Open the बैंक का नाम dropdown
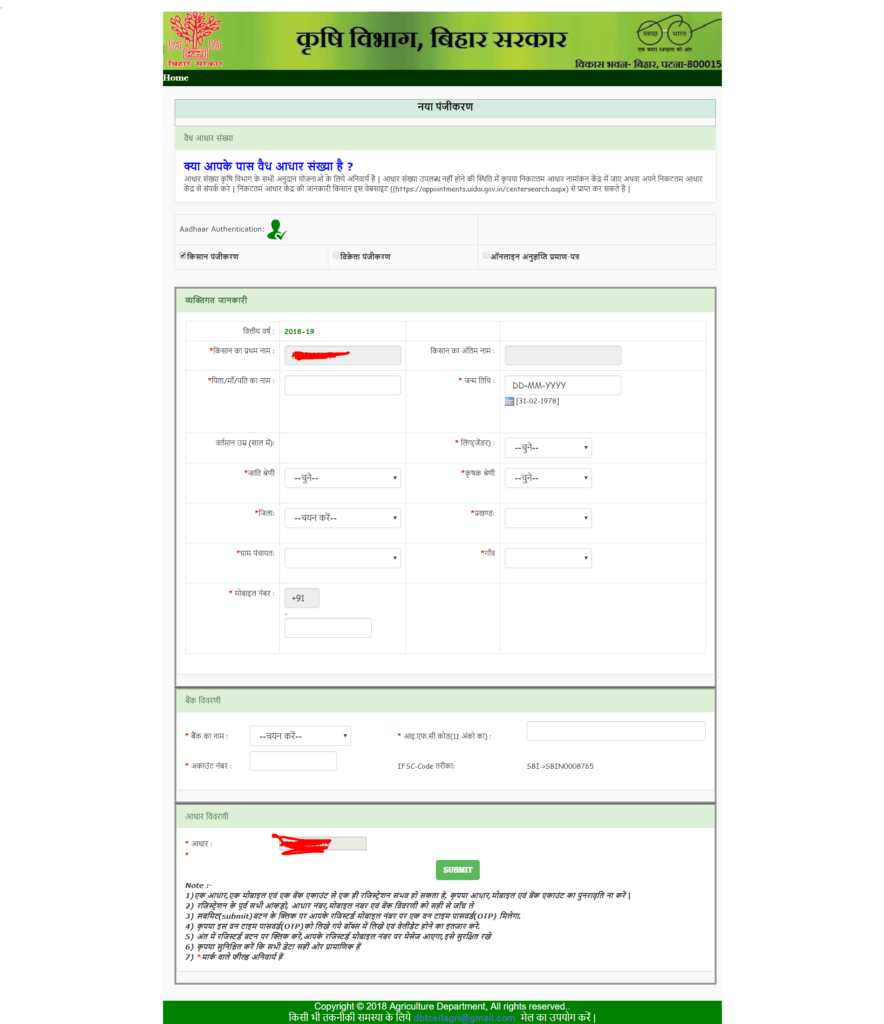 (x=300, y=736)
